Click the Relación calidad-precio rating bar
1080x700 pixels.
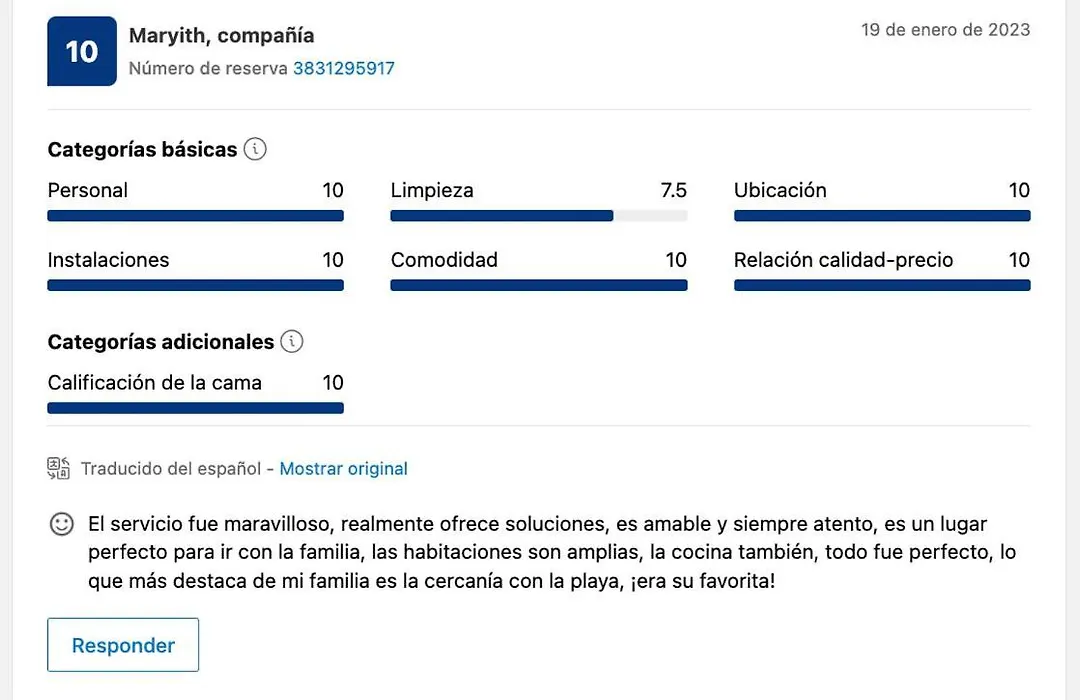tap(882, 285)
